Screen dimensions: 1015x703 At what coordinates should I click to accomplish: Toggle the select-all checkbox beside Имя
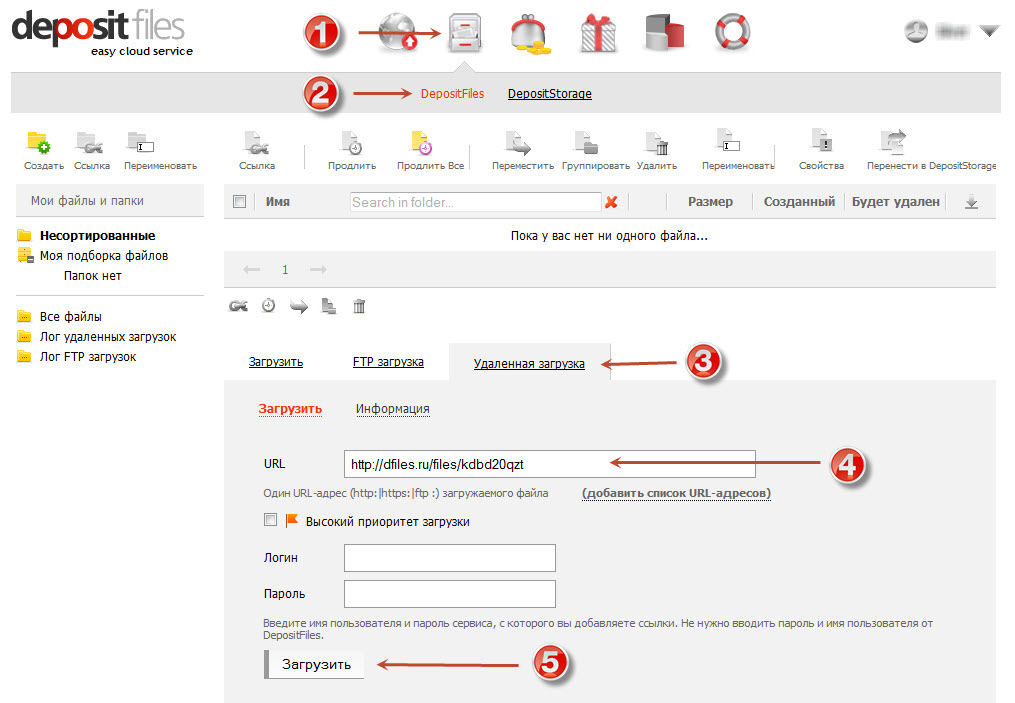pyautogui.click(x=239, y=201)
